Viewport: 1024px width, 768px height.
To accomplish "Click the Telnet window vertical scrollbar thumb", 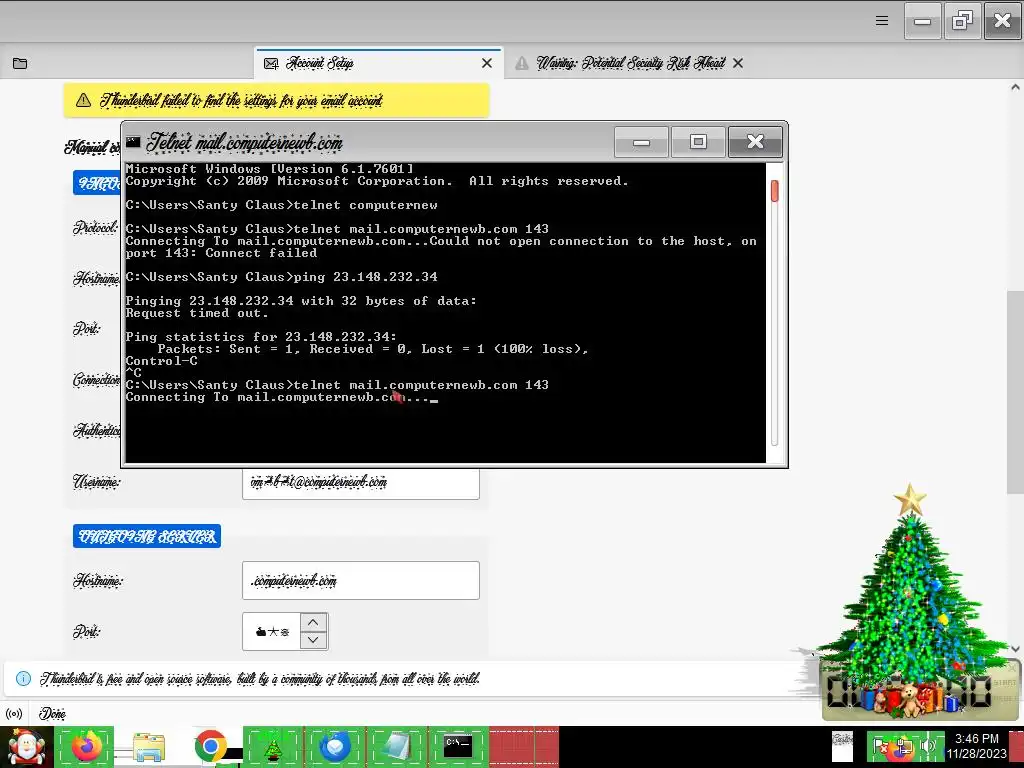I will 775,191.
